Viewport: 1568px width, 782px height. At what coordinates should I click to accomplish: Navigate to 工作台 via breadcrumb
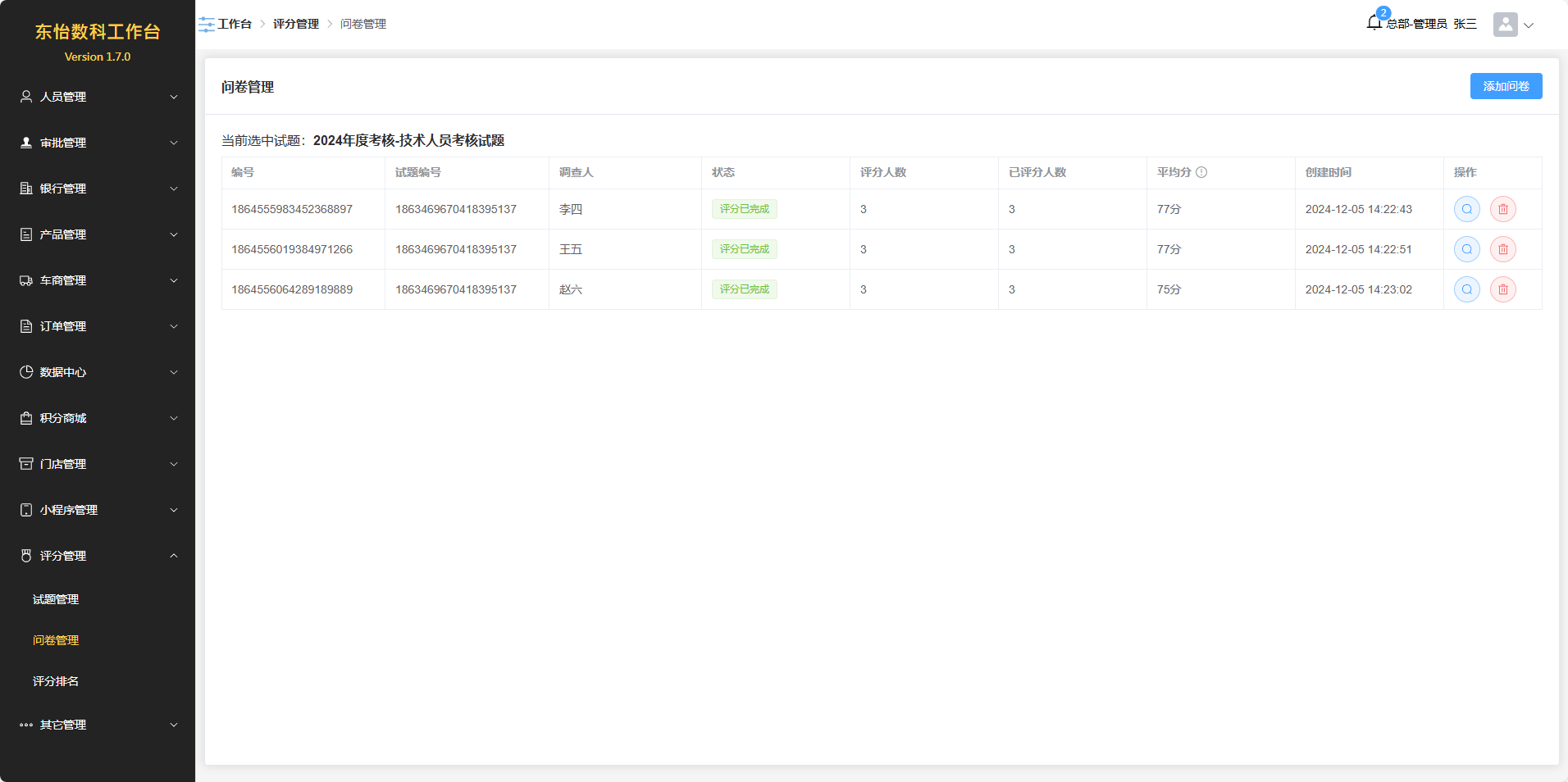(235, 24)
